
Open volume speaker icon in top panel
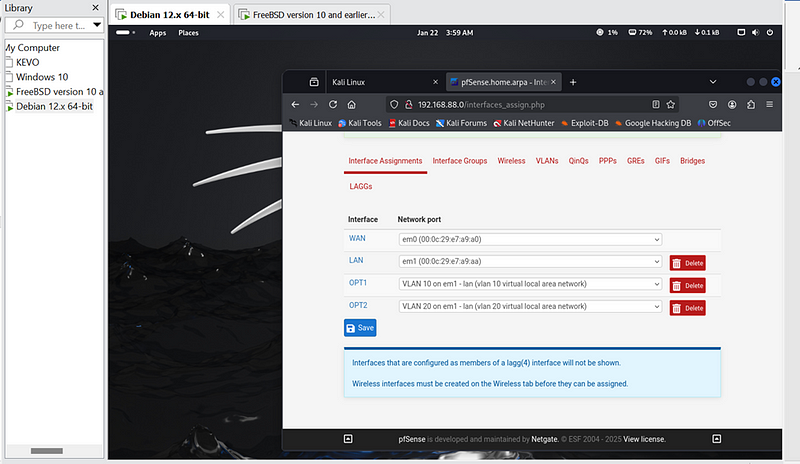(756, 33)
